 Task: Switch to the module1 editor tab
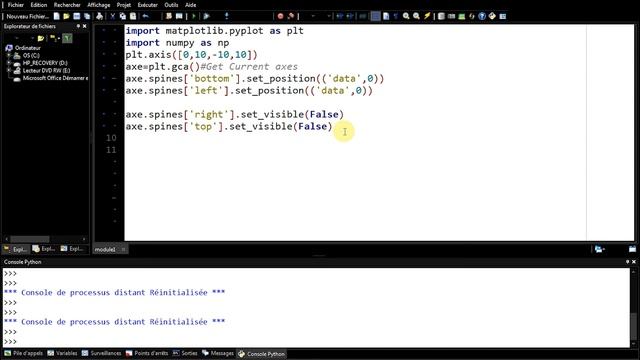105,249
